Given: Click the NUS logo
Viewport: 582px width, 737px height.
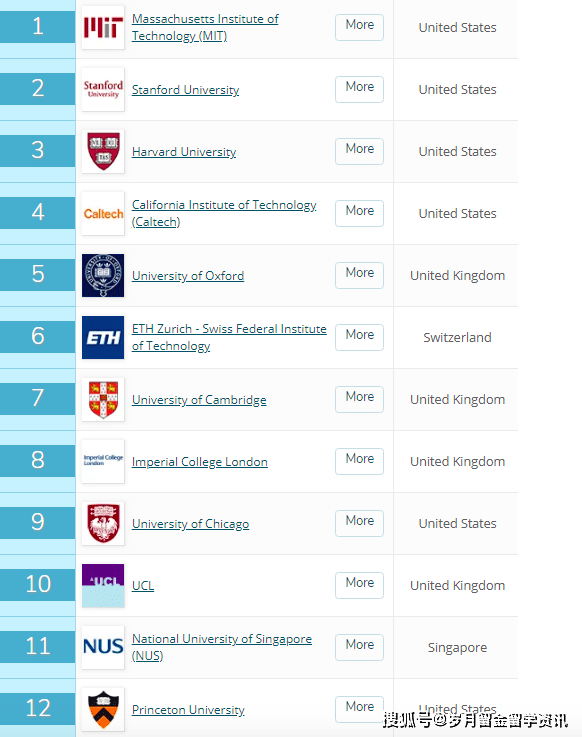Looking at the screenshot, I should (103, 647).
